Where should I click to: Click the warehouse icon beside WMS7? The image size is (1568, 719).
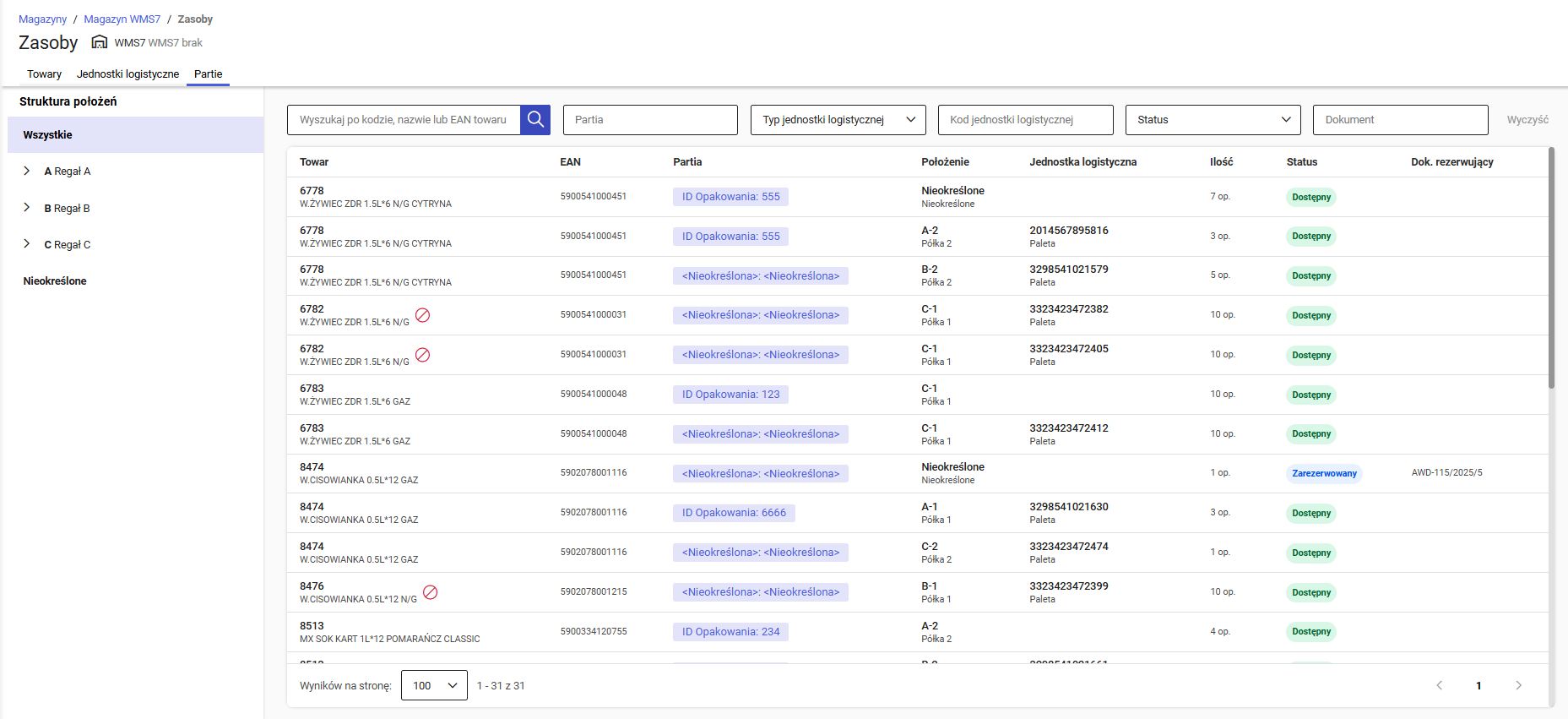pos(100,42)
